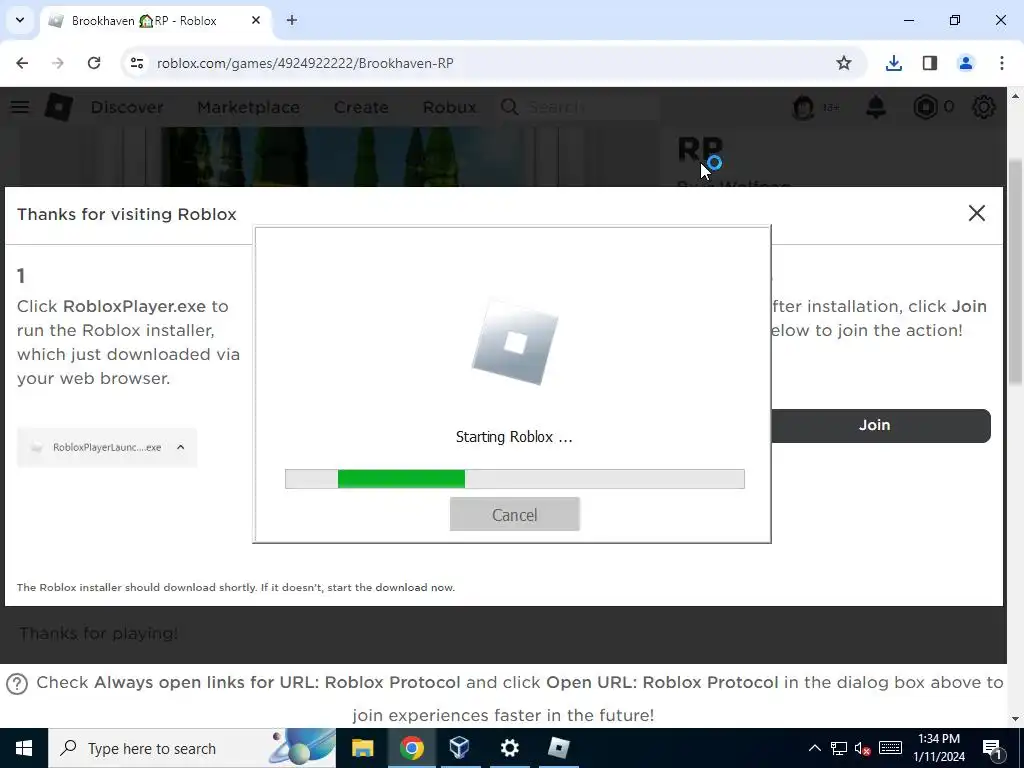1024x768 pixels.
Task: Open the Create menu item
Action: (x=361, y=107)
